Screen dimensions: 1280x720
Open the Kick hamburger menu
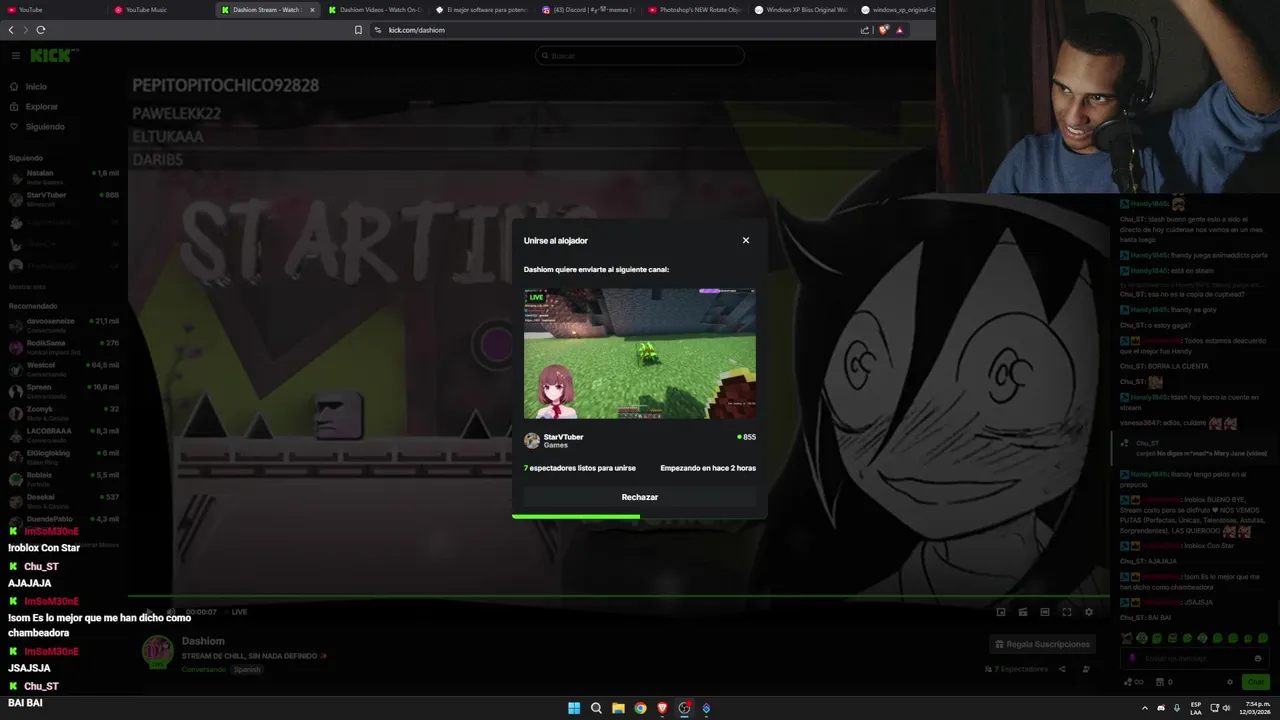[15, 56]
